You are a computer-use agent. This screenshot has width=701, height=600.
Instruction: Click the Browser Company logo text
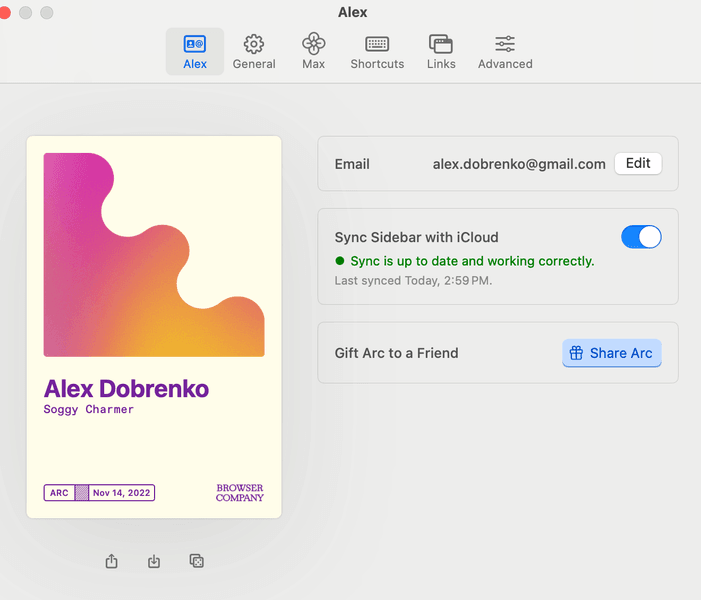pyautogui.click(x=240, y=493)
